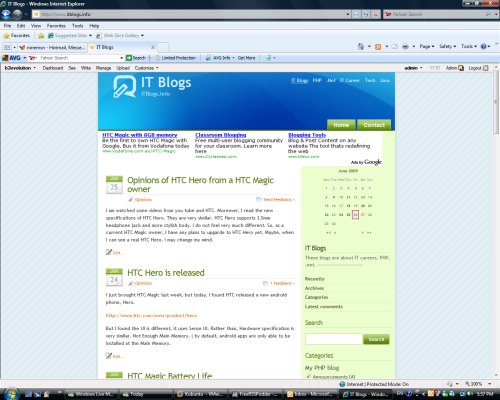Click the blog sidebar search input field

[x=334, y=339]
